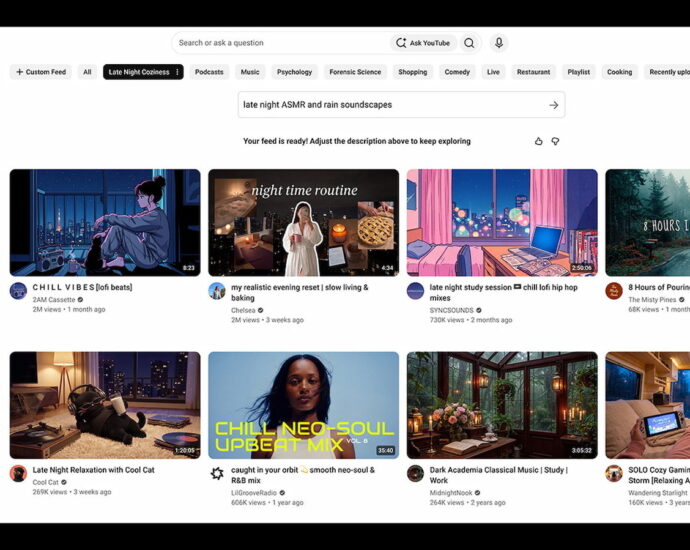
Task: Open the CHILL VIBES lofi beats thumbnail
Action: point(105,223)
